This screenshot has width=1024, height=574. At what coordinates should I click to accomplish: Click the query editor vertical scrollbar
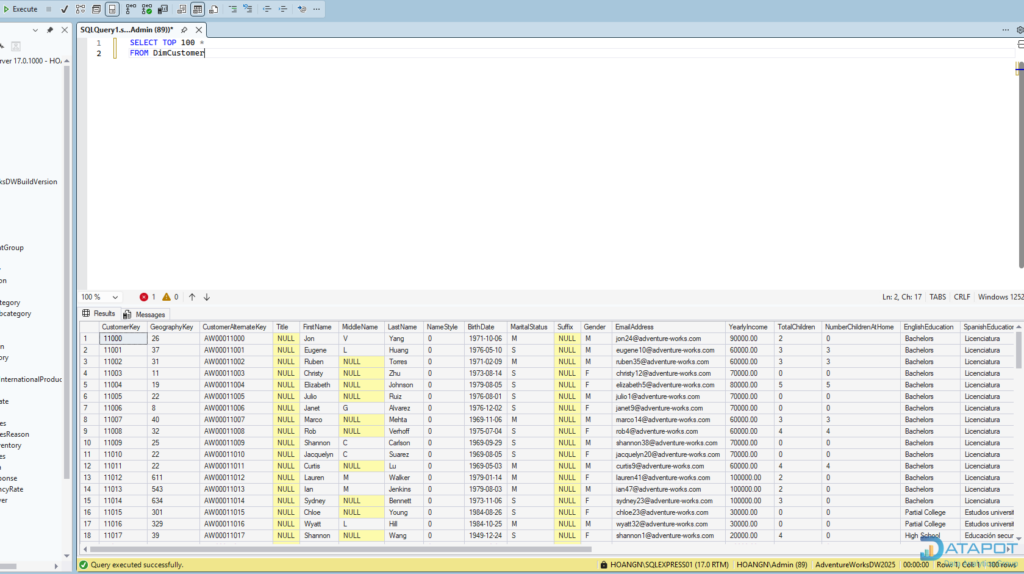[x=1020, y=167]
